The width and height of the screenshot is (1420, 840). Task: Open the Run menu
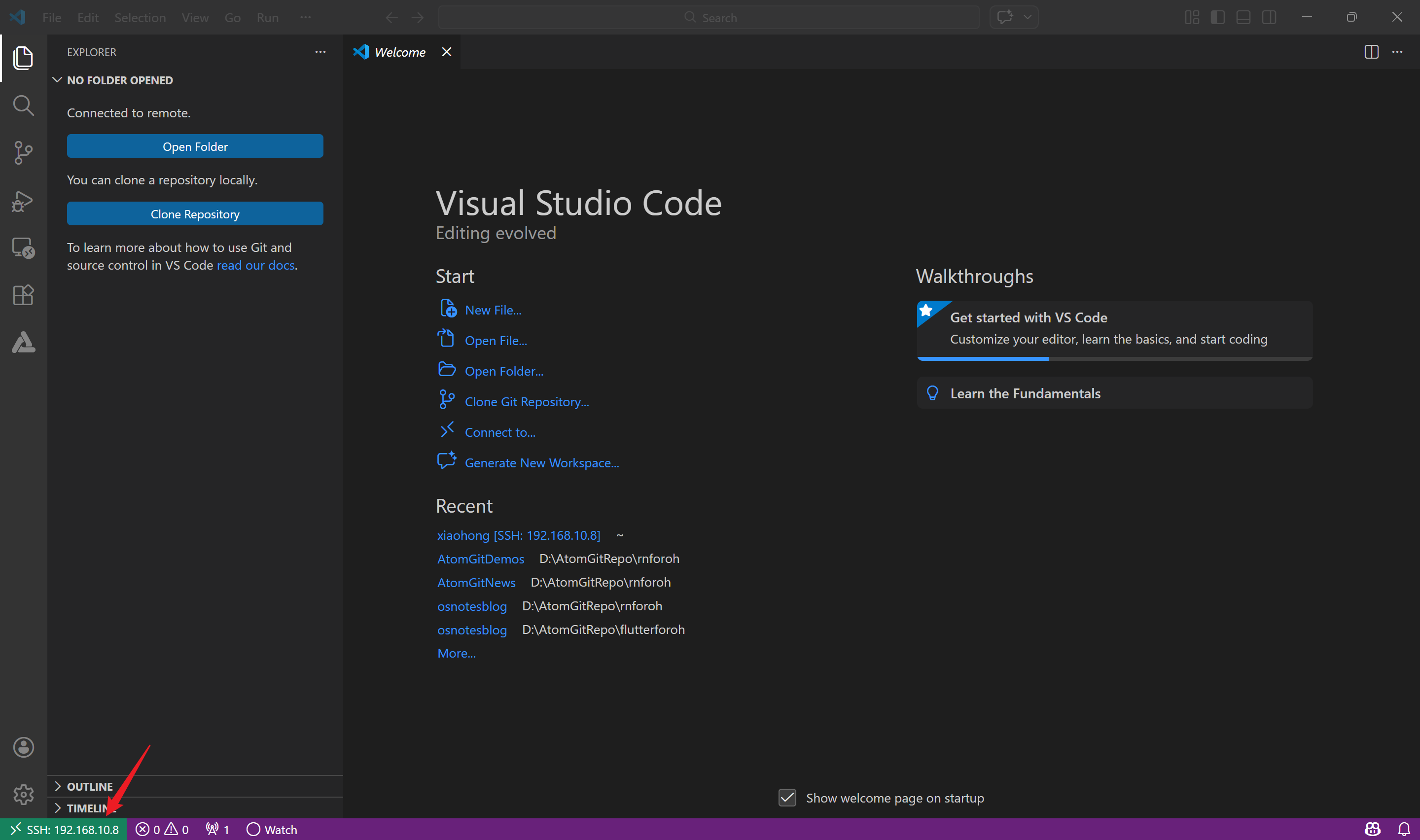268,18
